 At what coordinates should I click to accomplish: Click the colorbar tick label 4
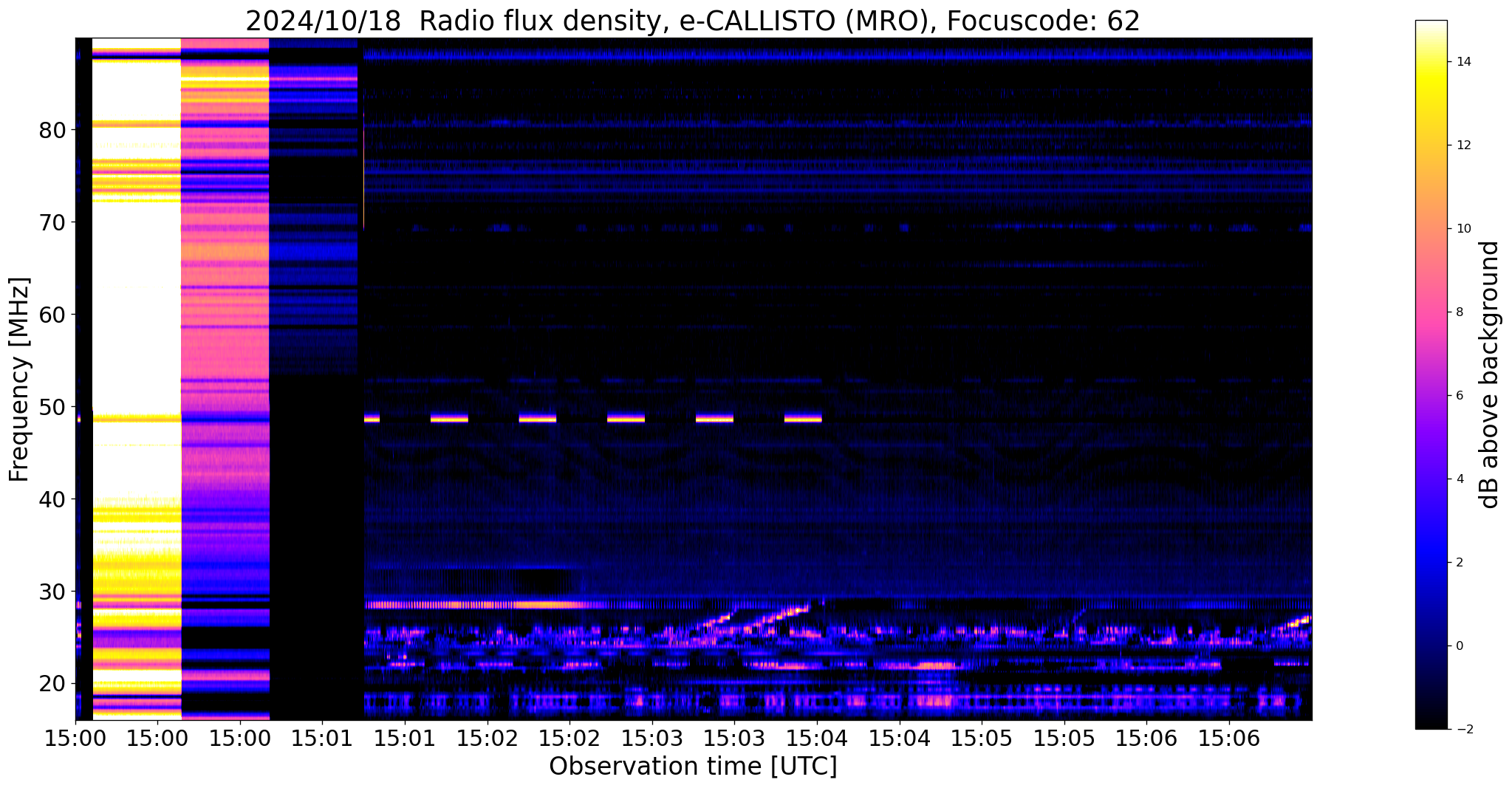point(1459,479)
